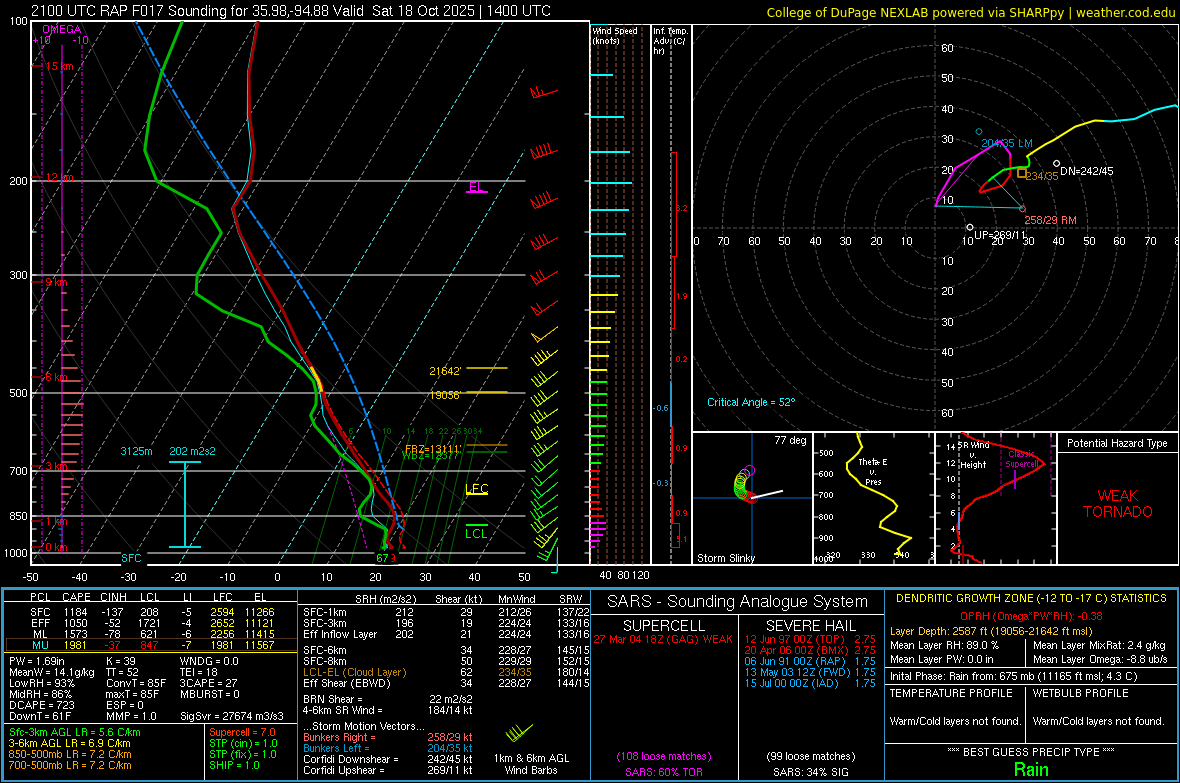
Task: Click the 'SARS: 34% SIG' text
Action: pyautogui.click(x=810, y=772)
